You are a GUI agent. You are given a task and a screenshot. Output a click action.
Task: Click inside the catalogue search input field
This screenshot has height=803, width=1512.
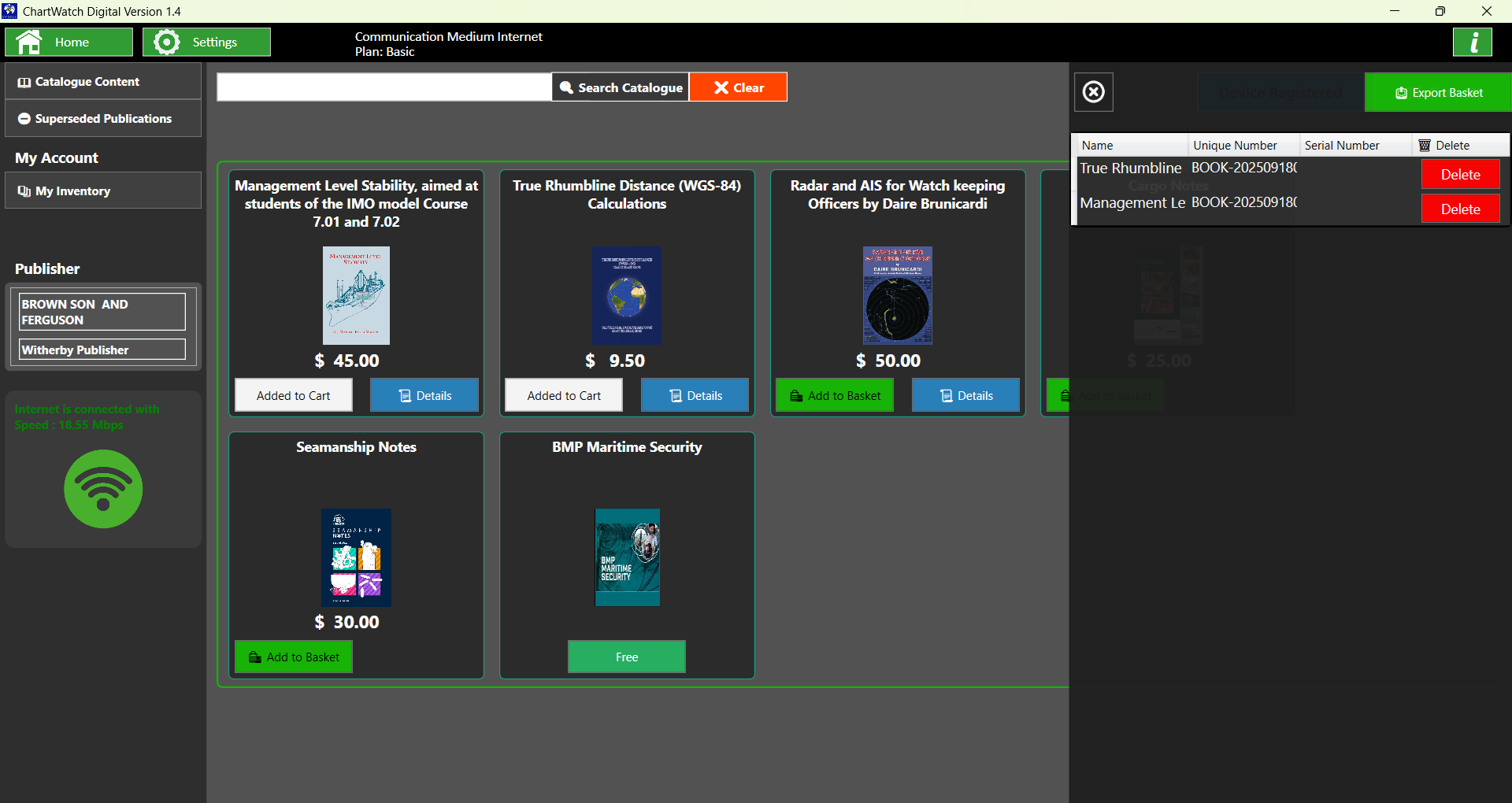(x=384, y=87)
